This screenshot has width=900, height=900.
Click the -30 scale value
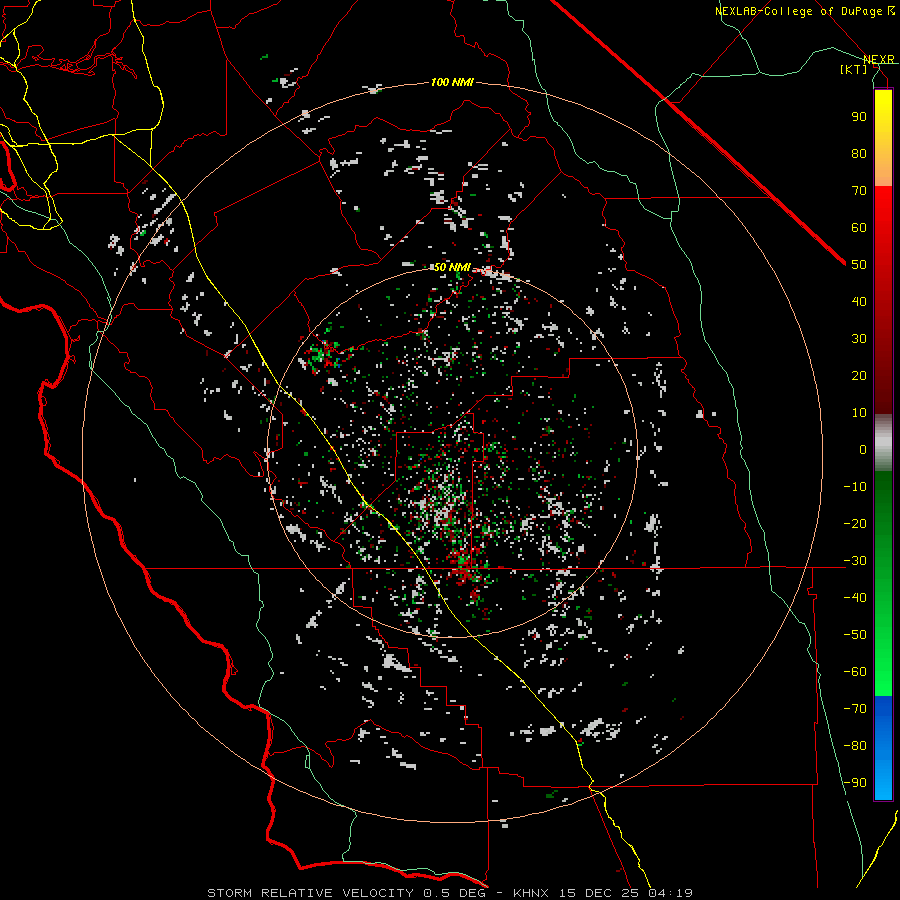click(x=855, y=561)
